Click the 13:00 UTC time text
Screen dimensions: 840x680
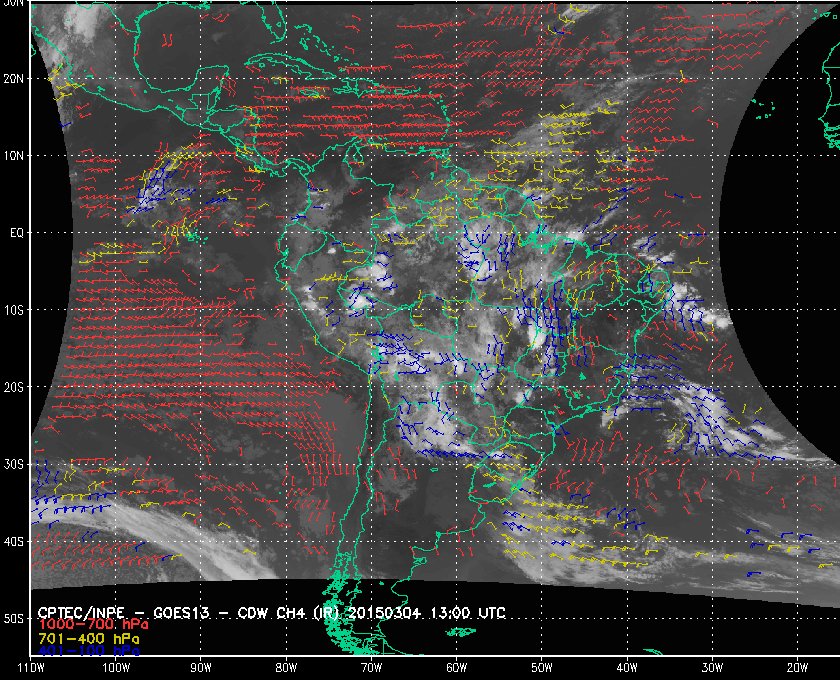[x=468, y=613]
